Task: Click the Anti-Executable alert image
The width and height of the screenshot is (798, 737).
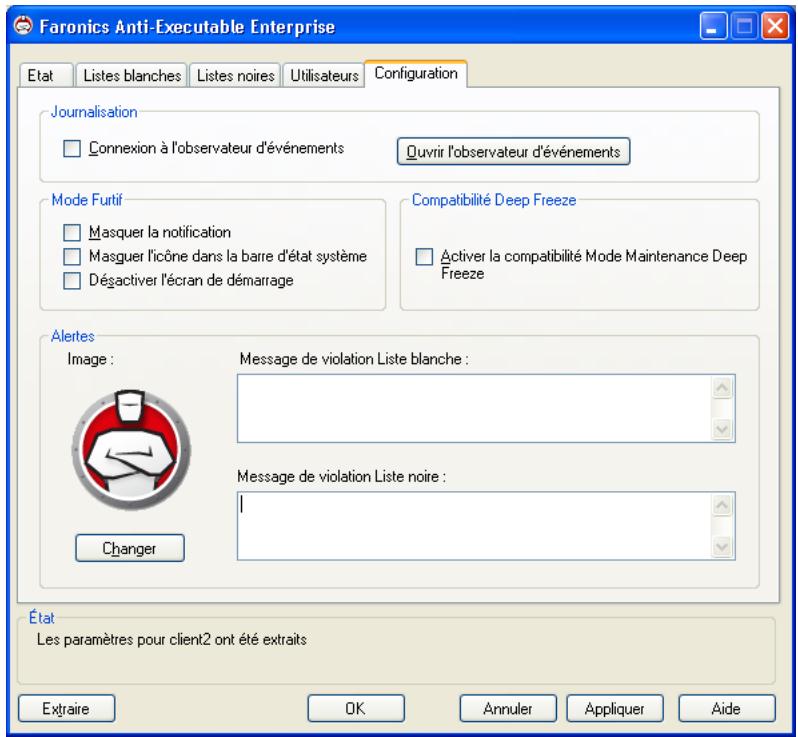Action: (131, 450)
